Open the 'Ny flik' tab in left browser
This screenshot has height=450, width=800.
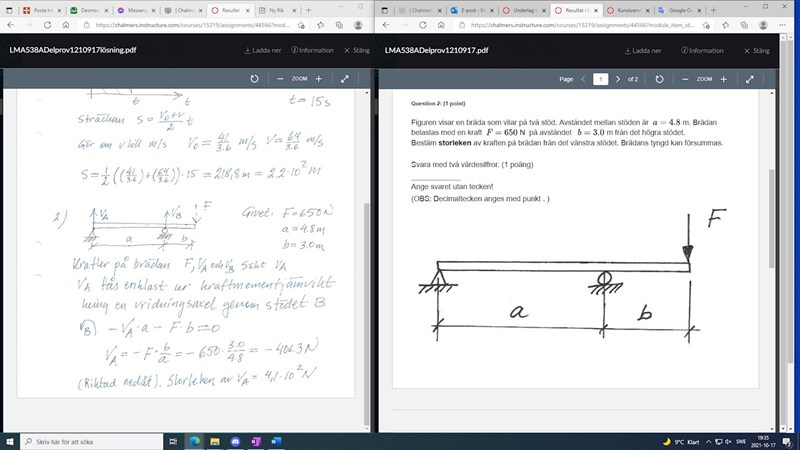click(267, 8)
